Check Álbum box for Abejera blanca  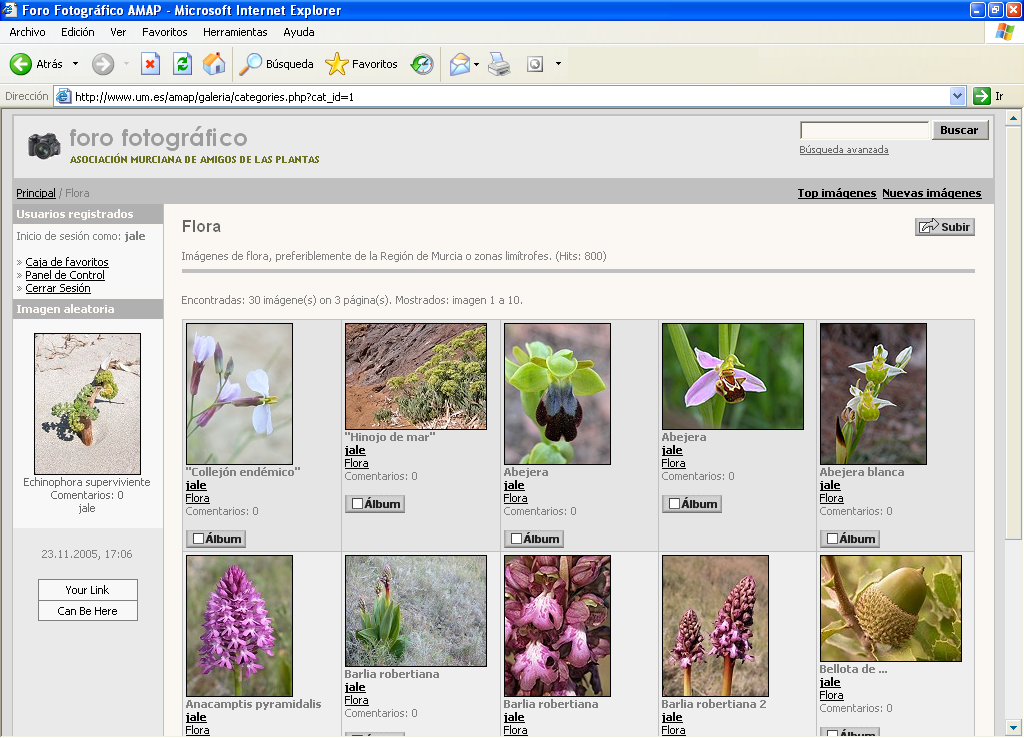click(833, 539)
